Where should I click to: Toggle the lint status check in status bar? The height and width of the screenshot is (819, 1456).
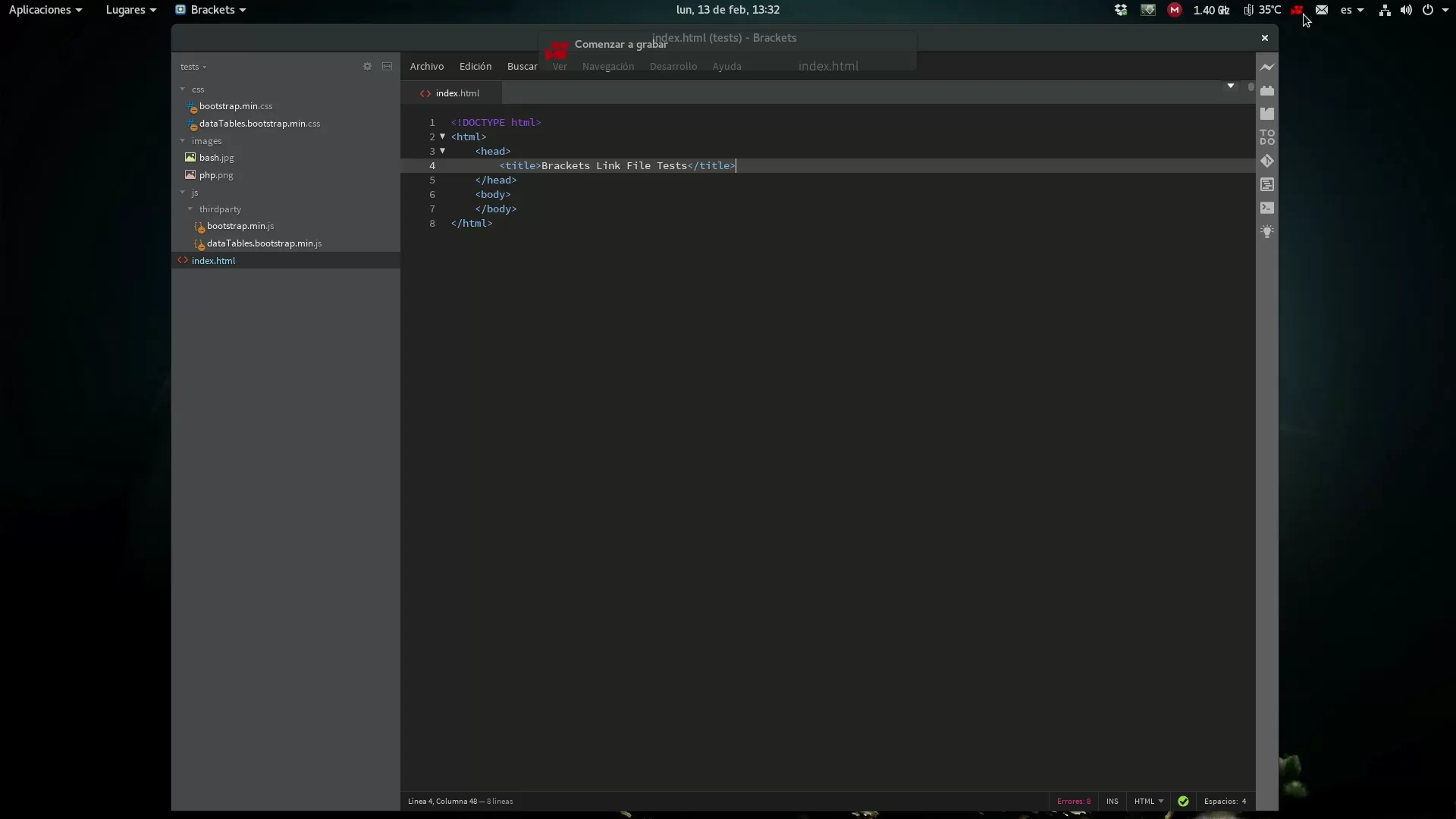[1183, 802]
